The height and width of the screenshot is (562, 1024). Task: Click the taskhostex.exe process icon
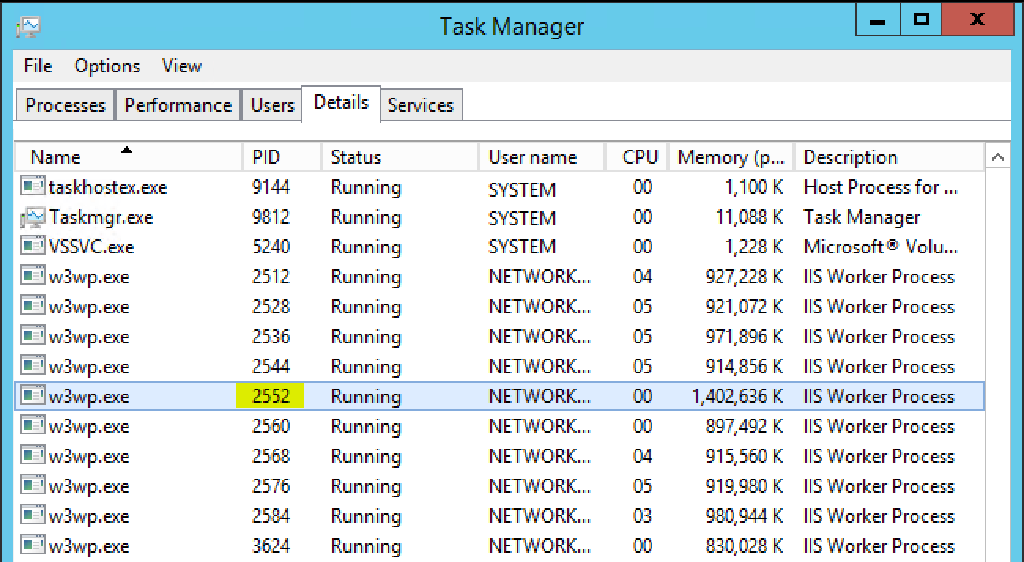[x=32, y=187]
